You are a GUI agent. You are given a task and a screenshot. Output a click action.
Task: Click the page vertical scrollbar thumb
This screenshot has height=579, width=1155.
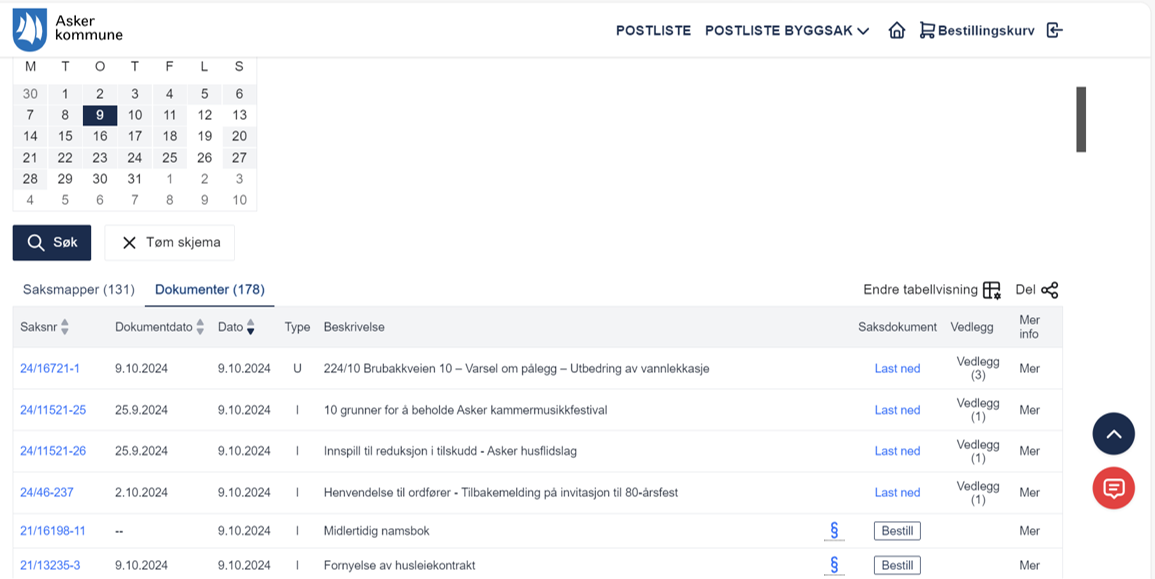point(1081,119)
